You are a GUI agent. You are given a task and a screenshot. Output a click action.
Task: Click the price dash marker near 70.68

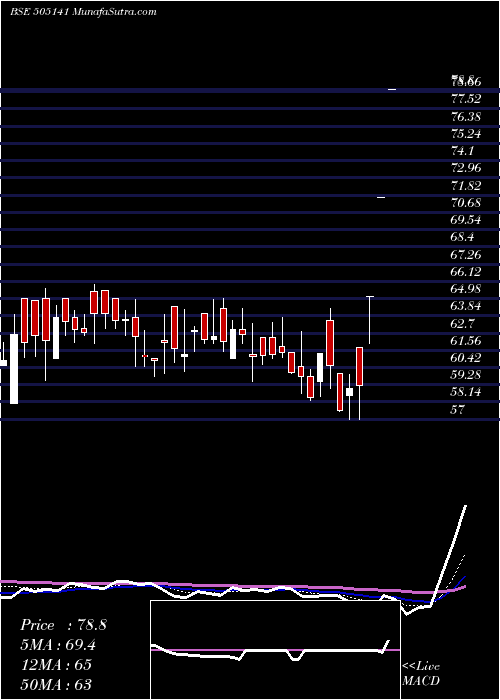pos(381,197)
